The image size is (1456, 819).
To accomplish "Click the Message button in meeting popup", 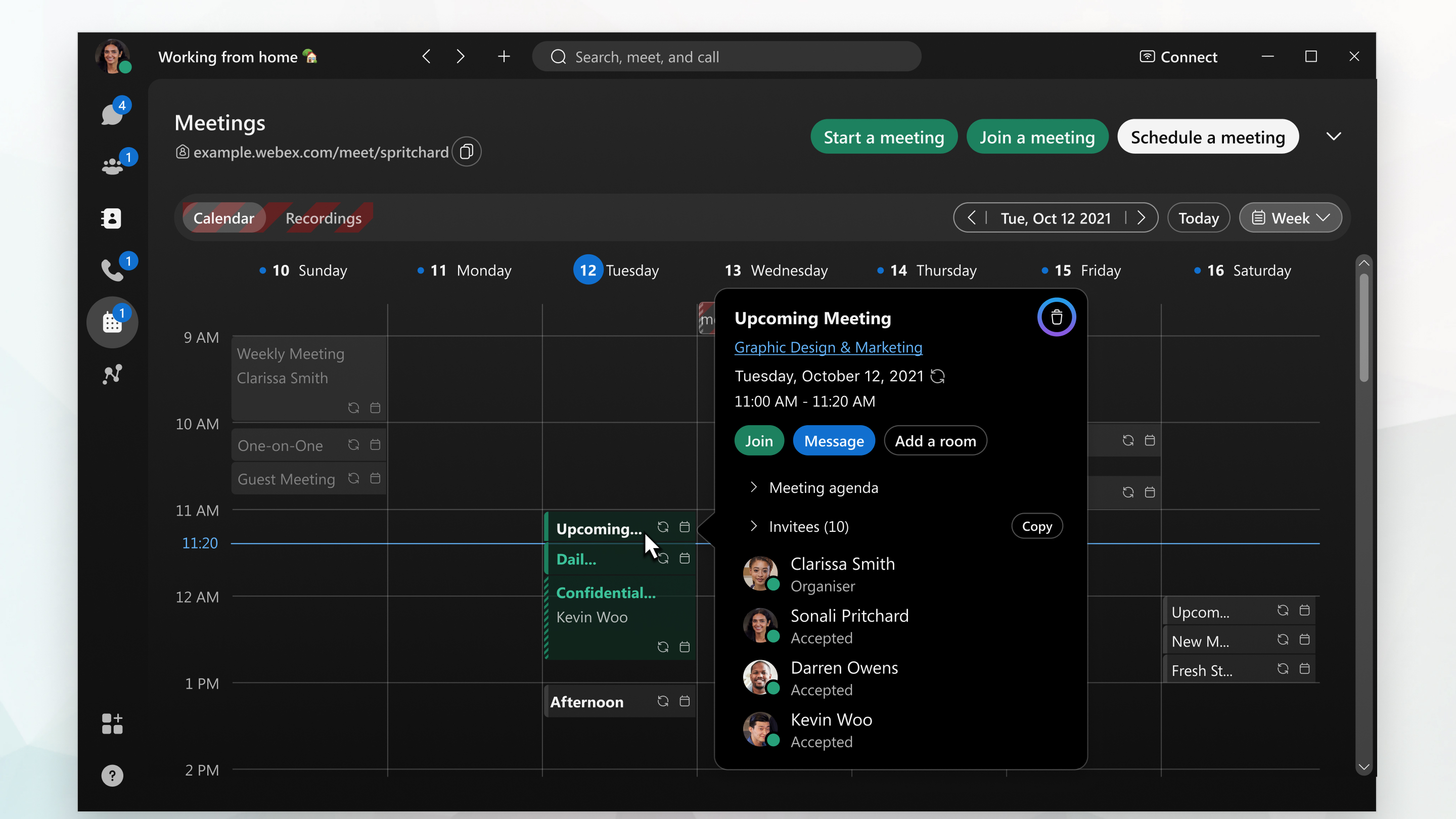I will 834,440.
